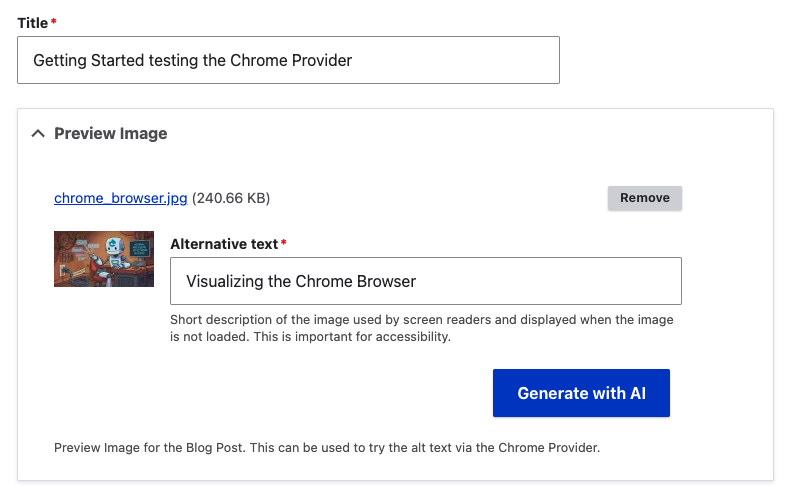This screenshot has height=486, width=792.
Task: Click the screen reader help description text
Action: 421,320
